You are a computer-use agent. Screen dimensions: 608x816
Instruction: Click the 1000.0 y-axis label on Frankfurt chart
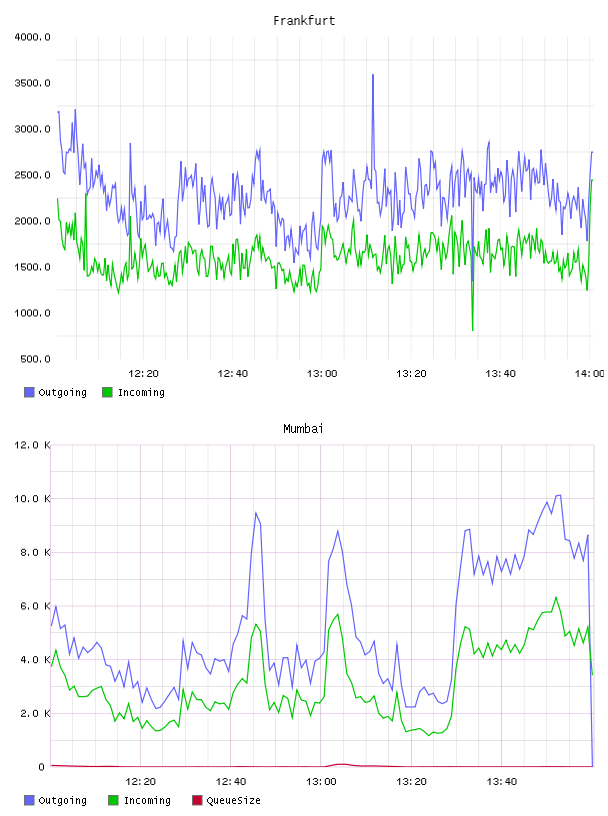pyautogui.click(x=32, y=313)
